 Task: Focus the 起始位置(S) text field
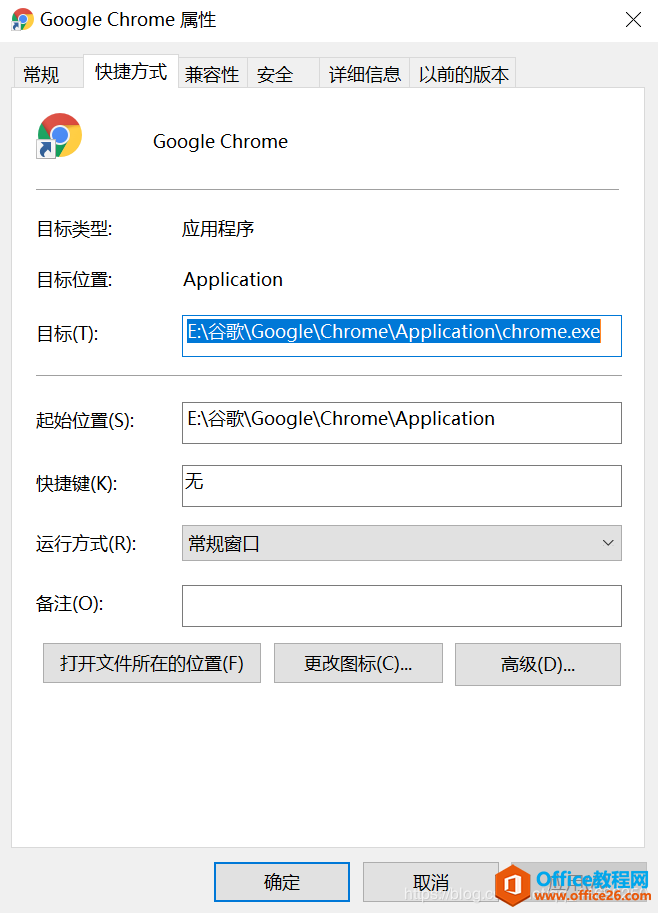click(401, 422)
